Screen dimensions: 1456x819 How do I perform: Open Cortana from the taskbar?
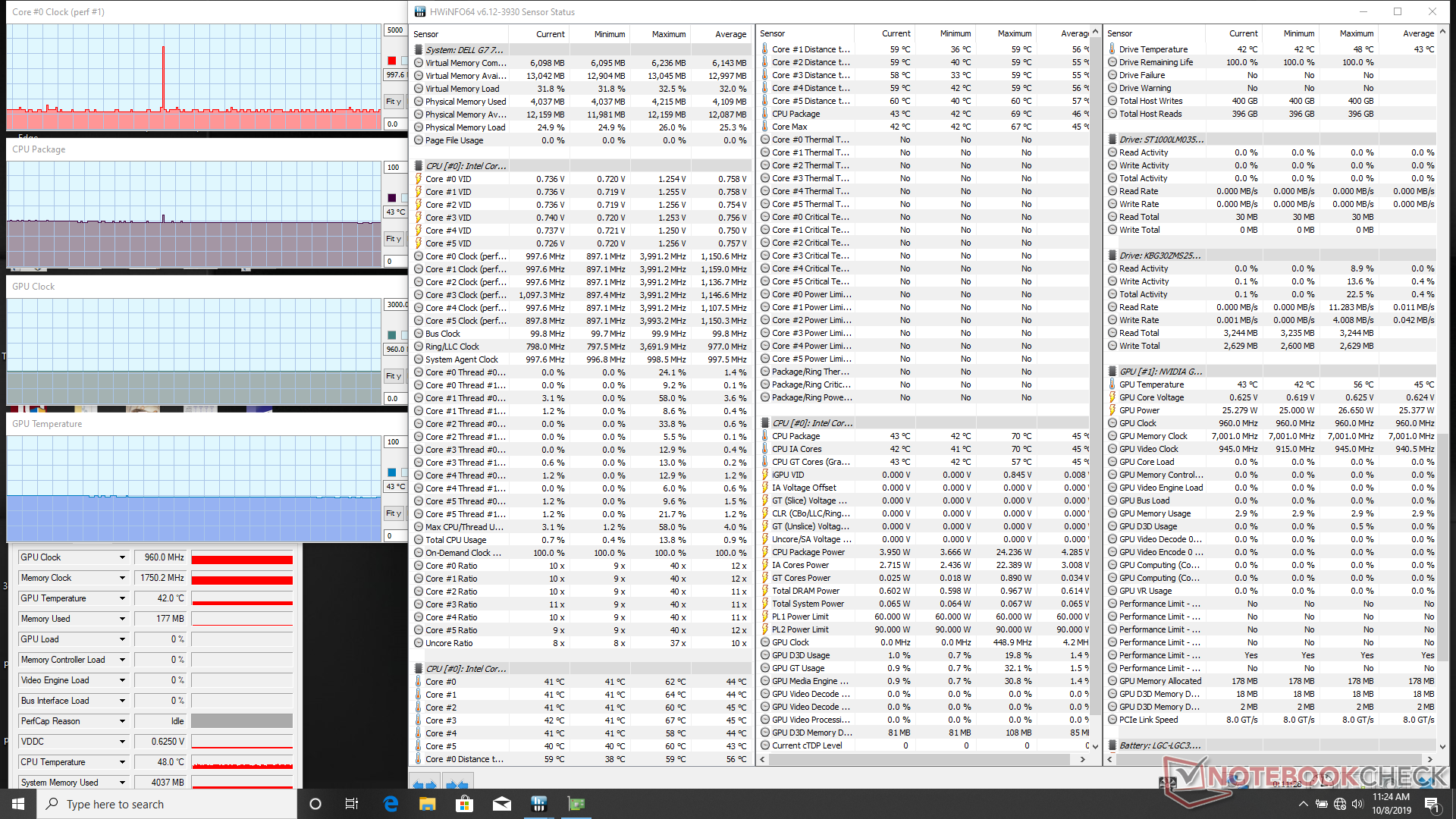click(x=315, y=804)
